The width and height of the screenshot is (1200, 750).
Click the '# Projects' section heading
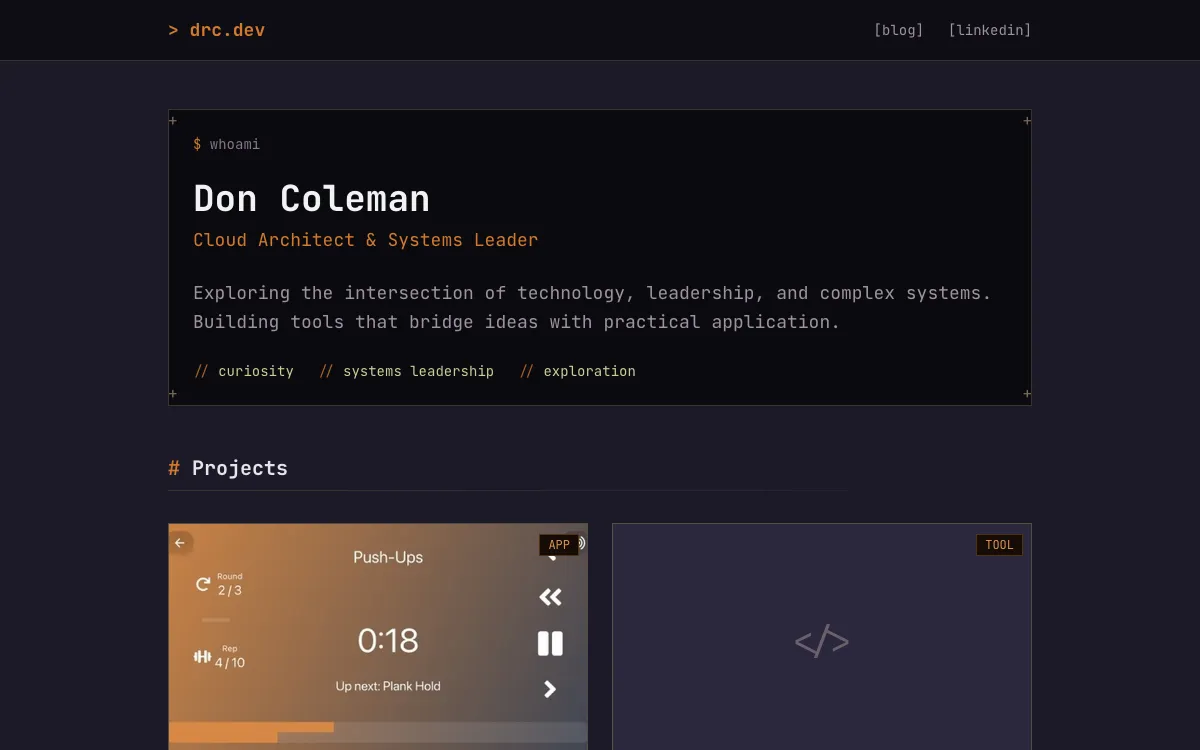[228, 468]
